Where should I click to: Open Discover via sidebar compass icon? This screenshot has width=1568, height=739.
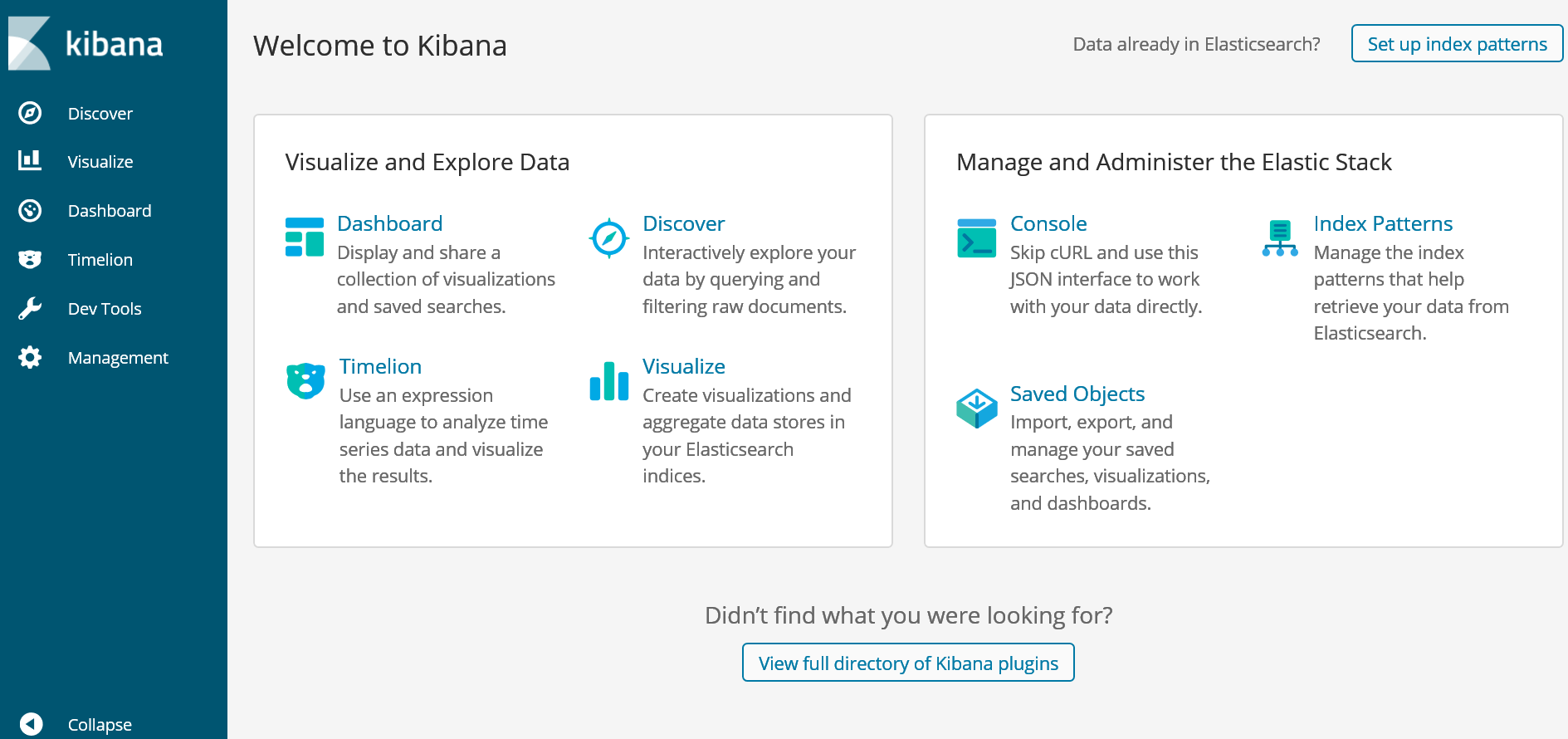30,113
